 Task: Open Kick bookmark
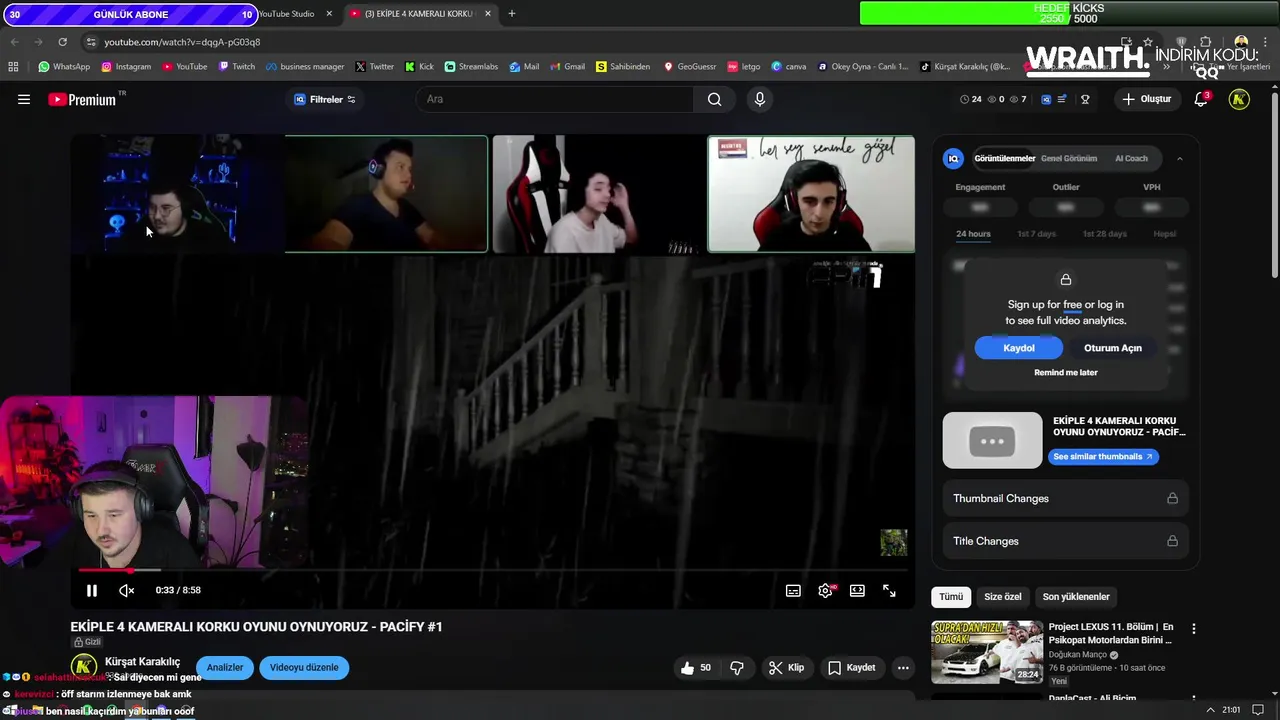click(419, 67)
